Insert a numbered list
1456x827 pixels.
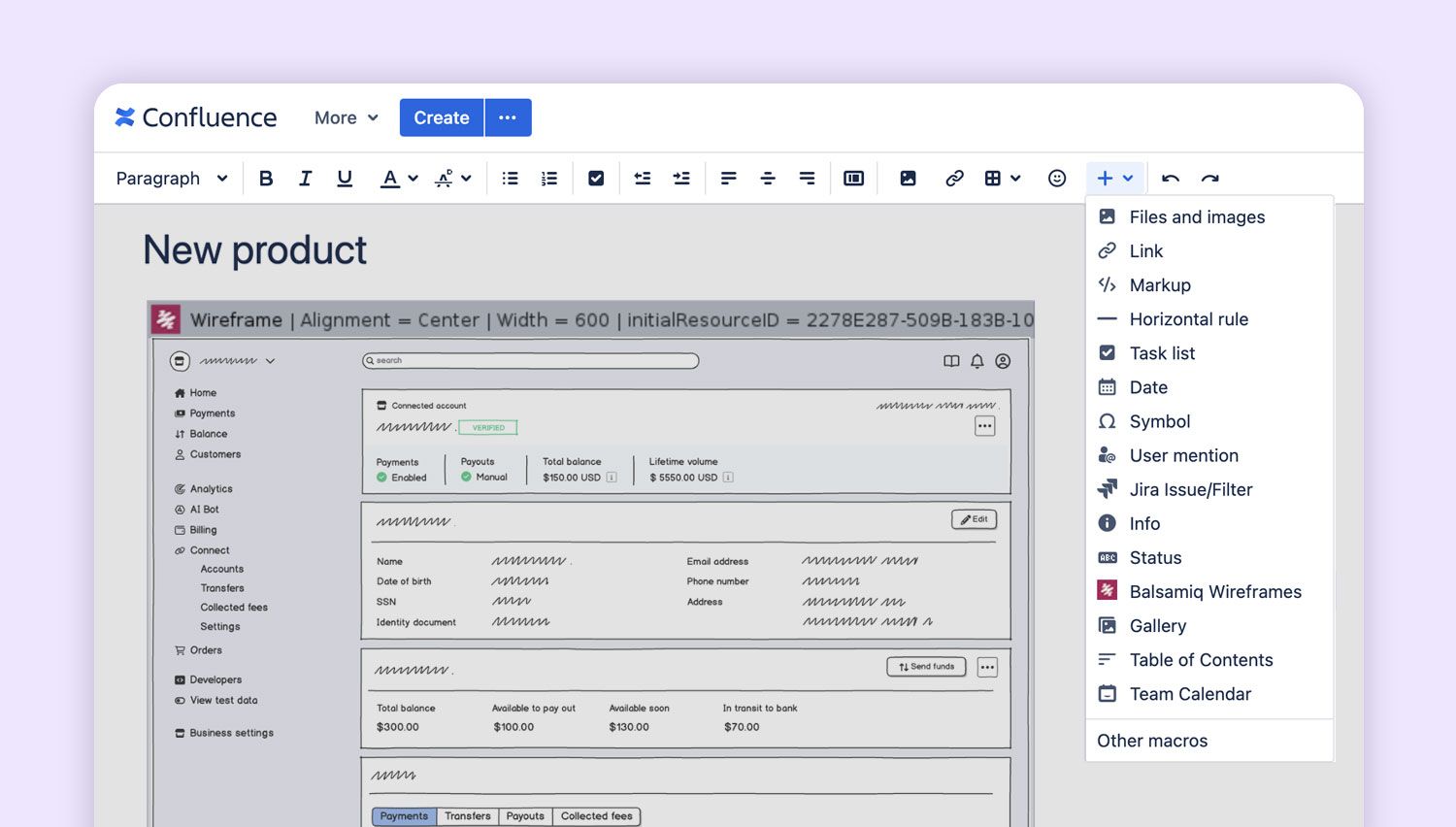click(549, 178)
